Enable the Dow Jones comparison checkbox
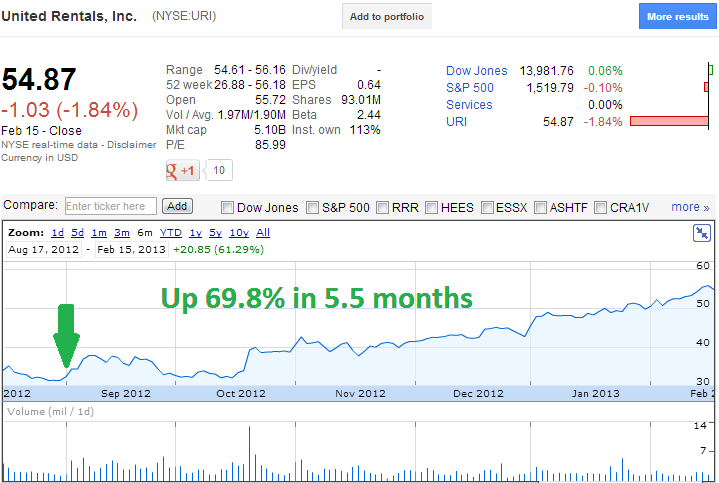 (x=227, y=208)
